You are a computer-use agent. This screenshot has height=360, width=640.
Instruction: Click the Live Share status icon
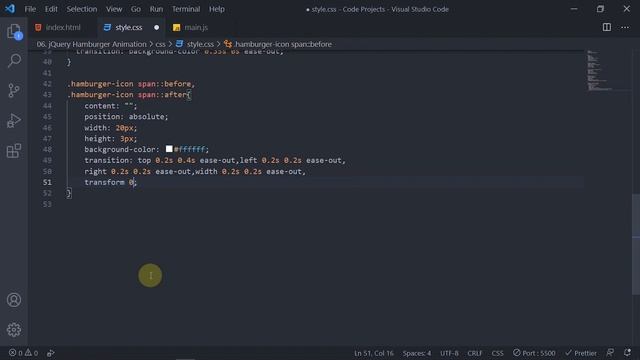pyautogui.click(x=51, y=353)
